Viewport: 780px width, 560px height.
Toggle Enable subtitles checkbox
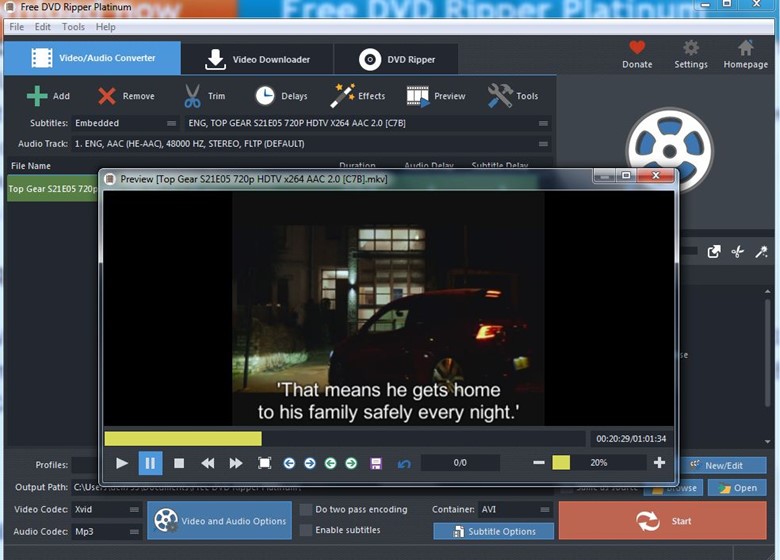click(x=306, y=530)
